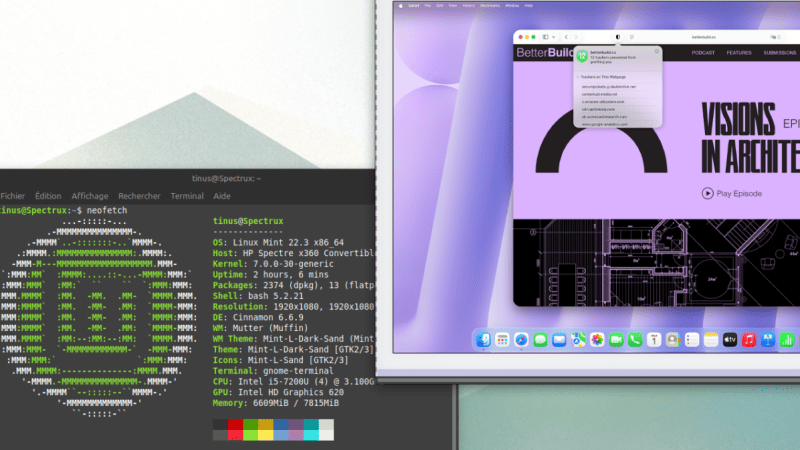
Task: Click the typed neofetch command text
Action: (x=107, y=210)
